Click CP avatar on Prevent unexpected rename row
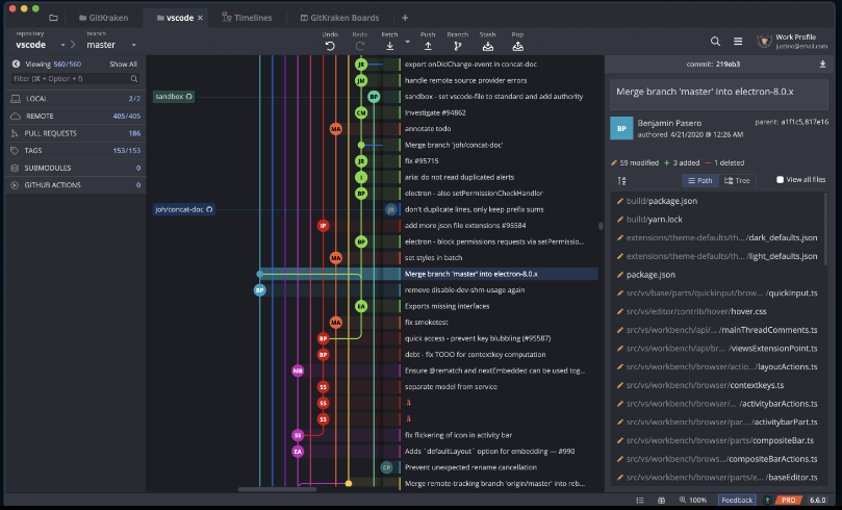The height and width of the screenshot is (510, 842). pyautogui.click(x=387, y=467)
